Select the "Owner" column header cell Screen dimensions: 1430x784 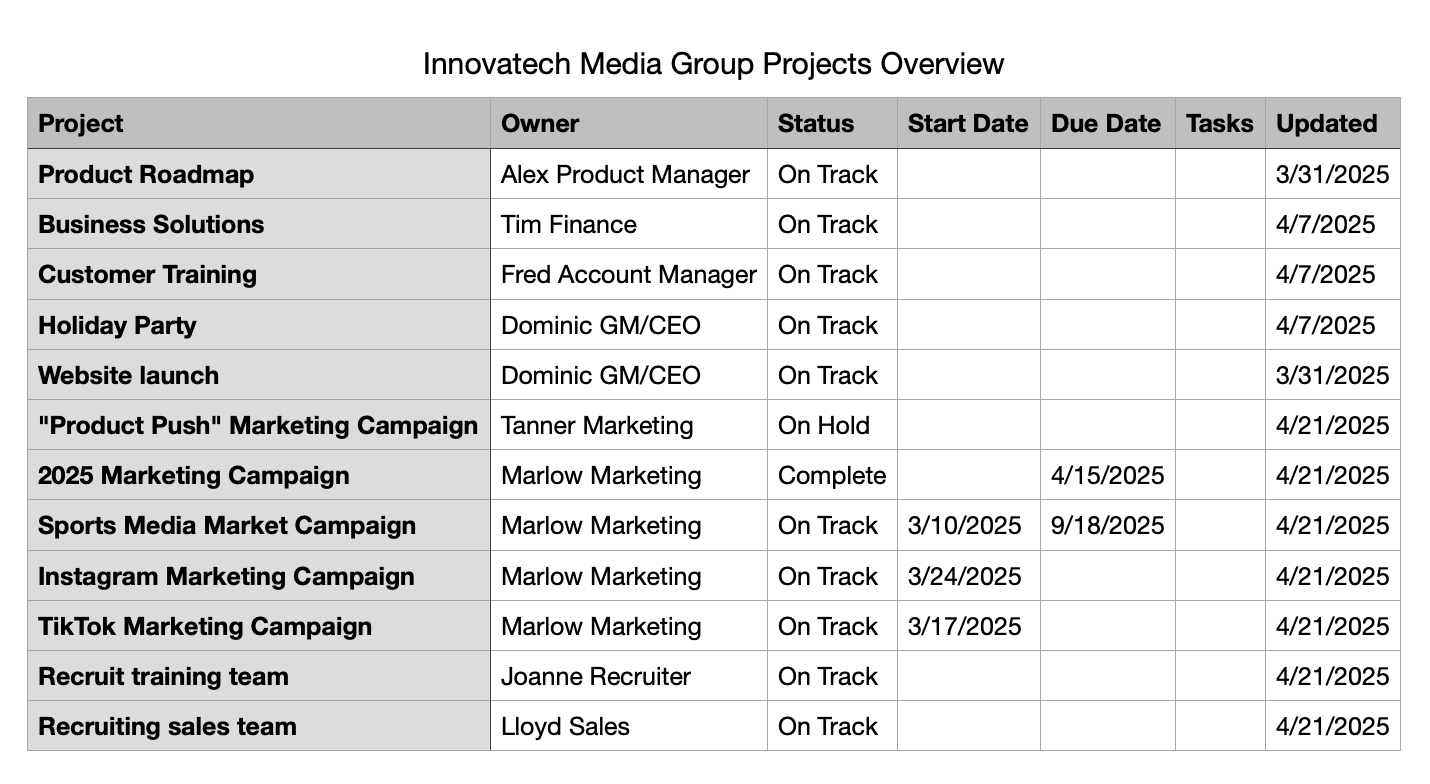(x=540, y=124)
